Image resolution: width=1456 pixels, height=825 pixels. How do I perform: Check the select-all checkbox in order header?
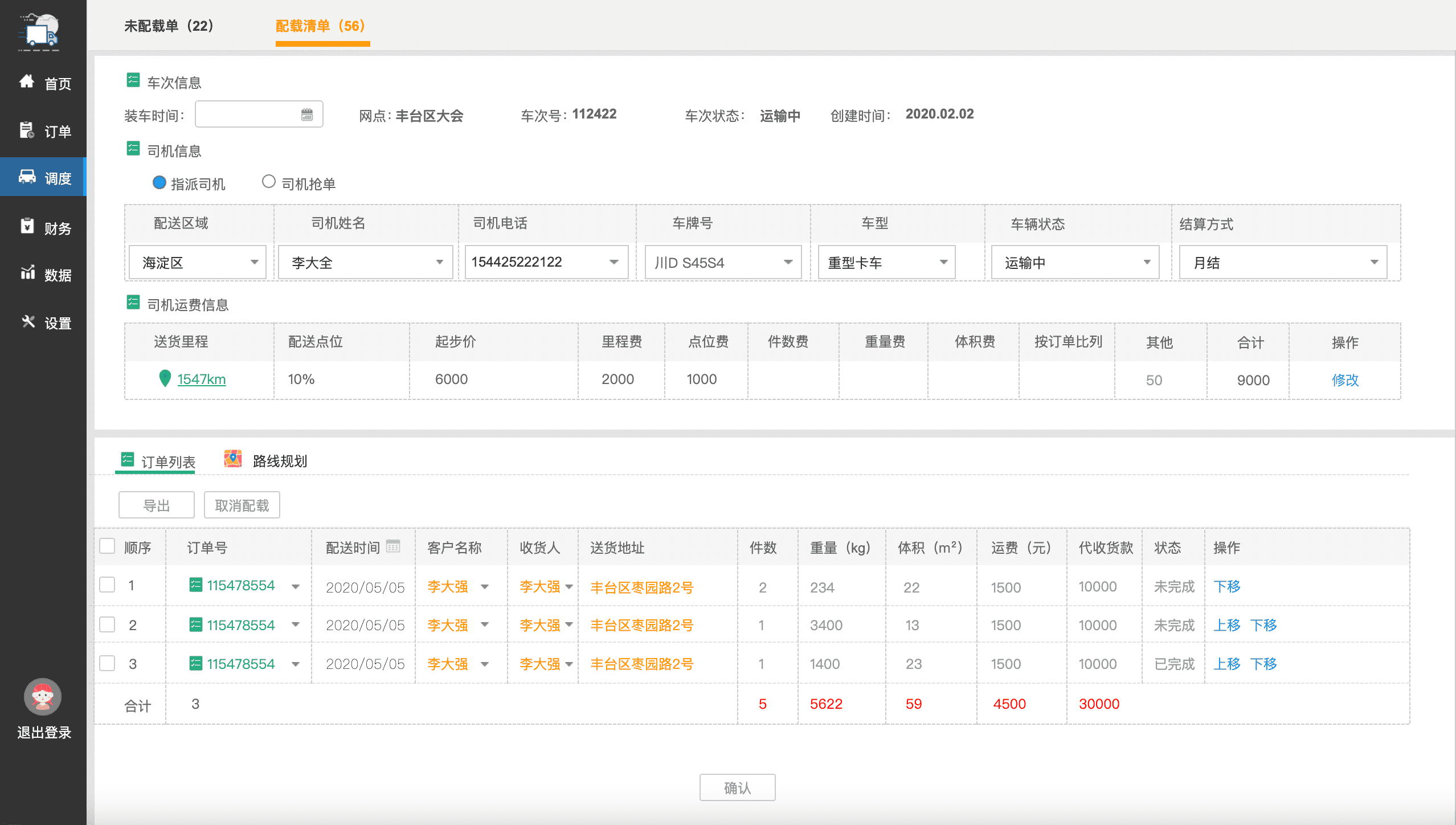point(108,546)
